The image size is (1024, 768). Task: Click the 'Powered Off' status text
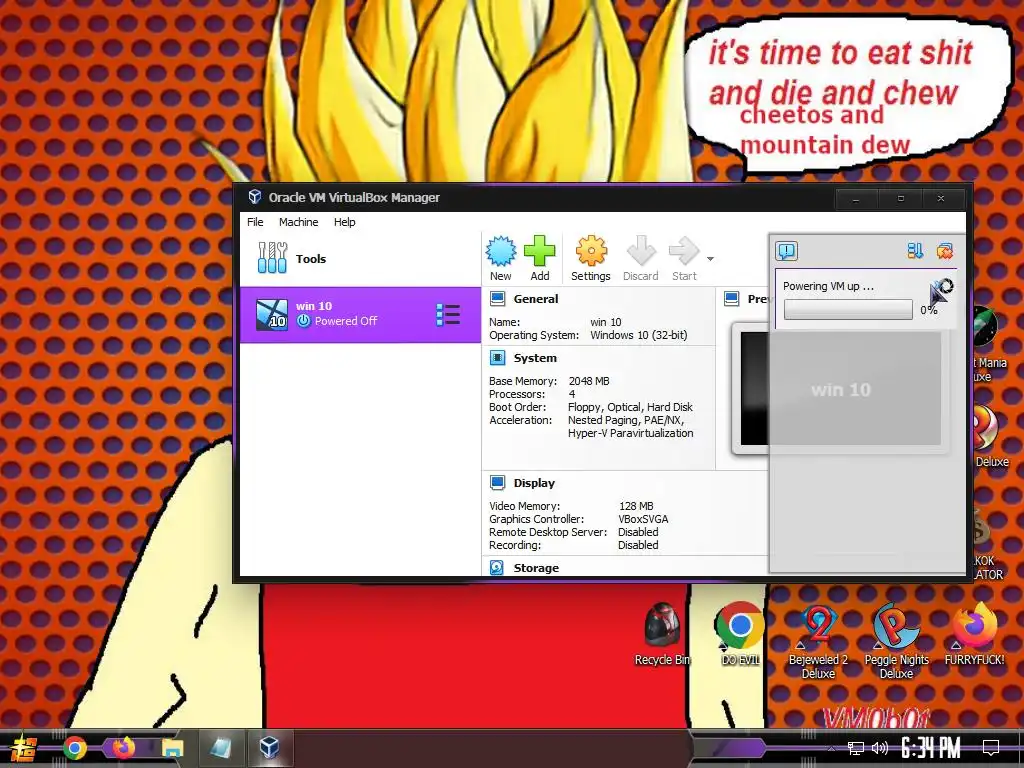point(345,321)
